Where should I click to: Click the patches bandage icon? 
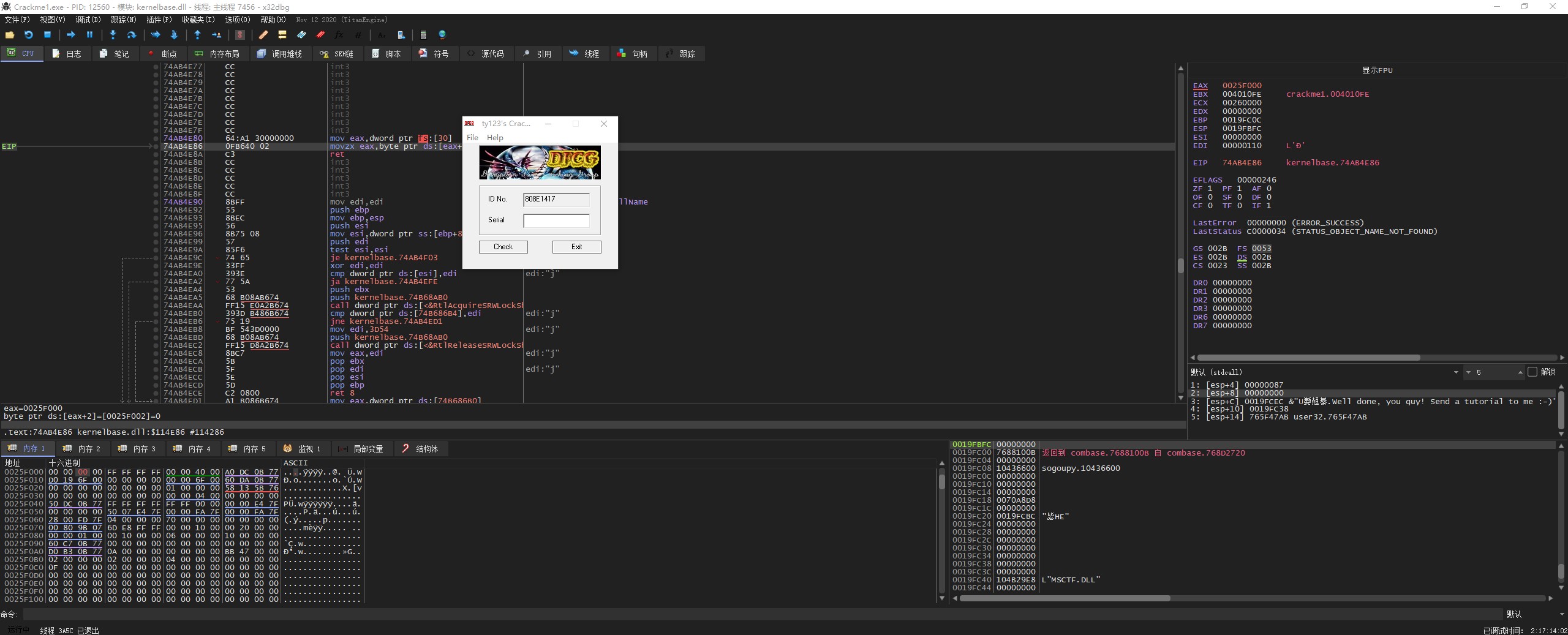click(263, 36)
